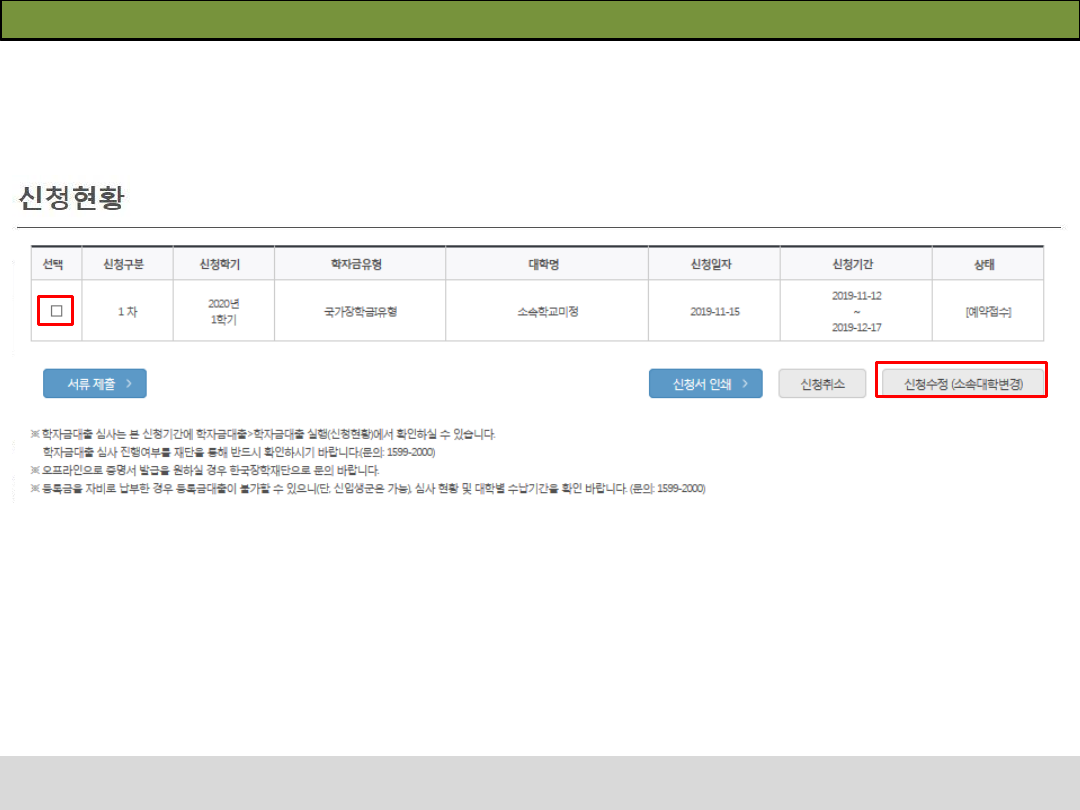Click the 국가장학금I유형 scholarship type cell
Image resolution: width=1080 pixels, height=810 pixels.
360,311
